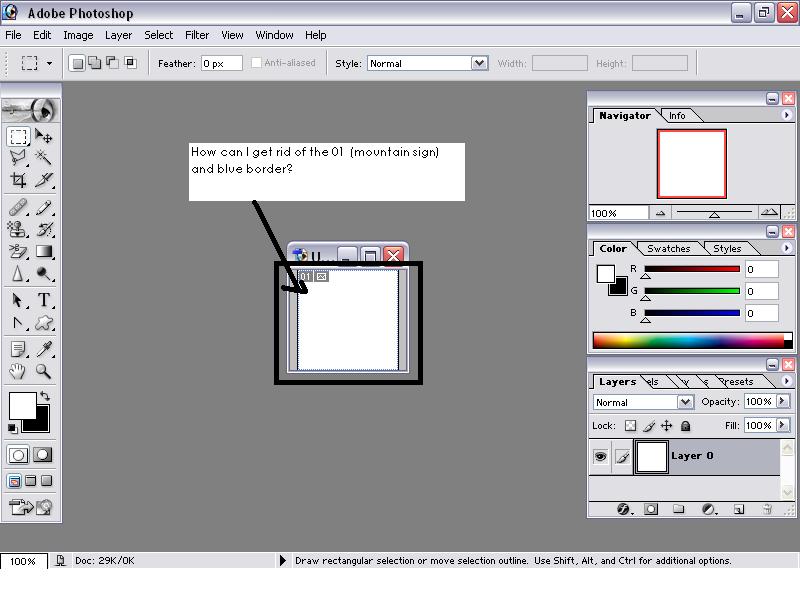The height and width of the screenshot is (600, 800).
Task: Toggle the Anti-aliased checkbox
Action: coord(257,63)
